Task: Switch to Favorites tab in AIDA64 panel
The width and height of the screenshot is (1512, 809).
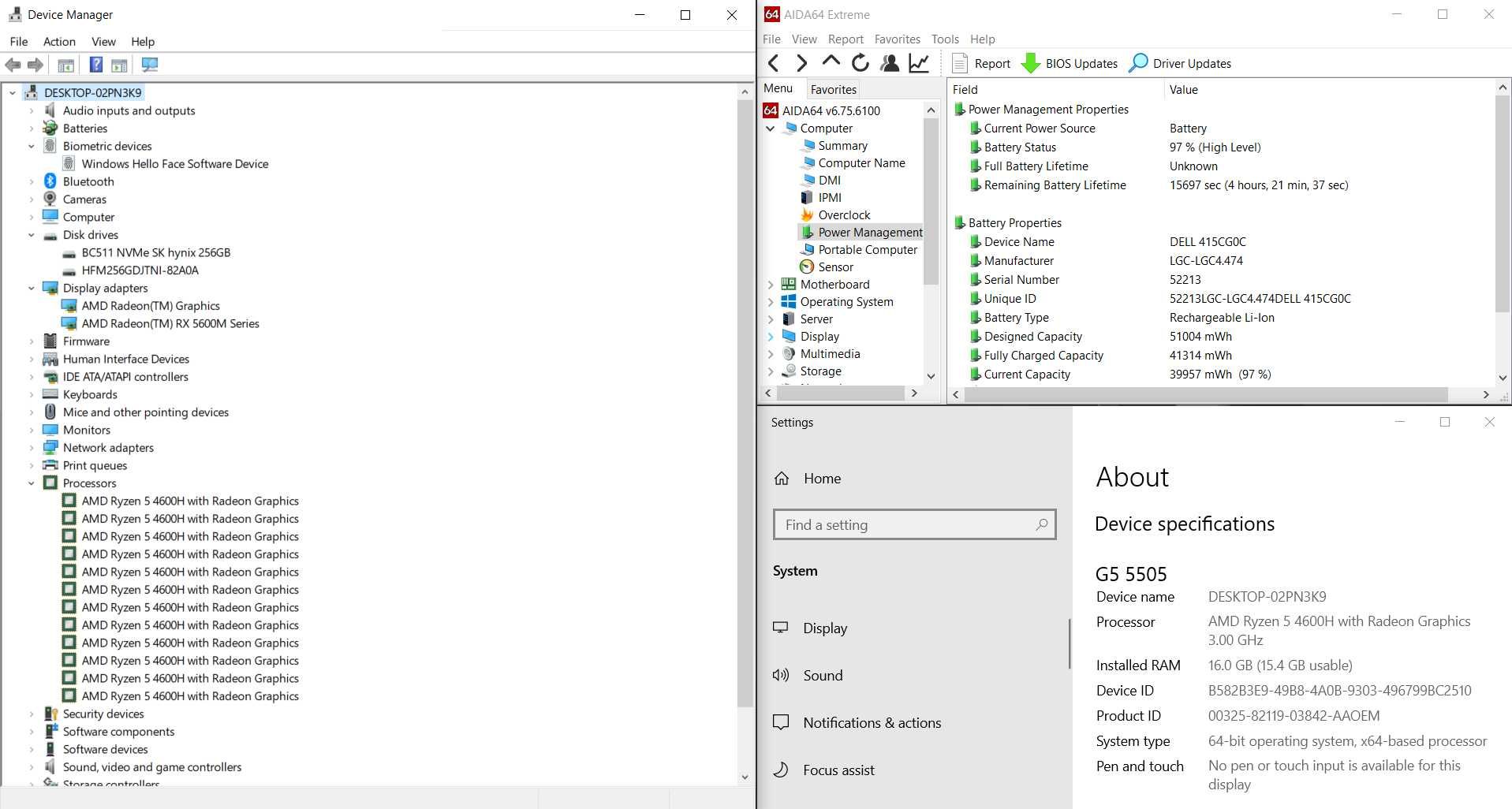Action: coord(833,90)
